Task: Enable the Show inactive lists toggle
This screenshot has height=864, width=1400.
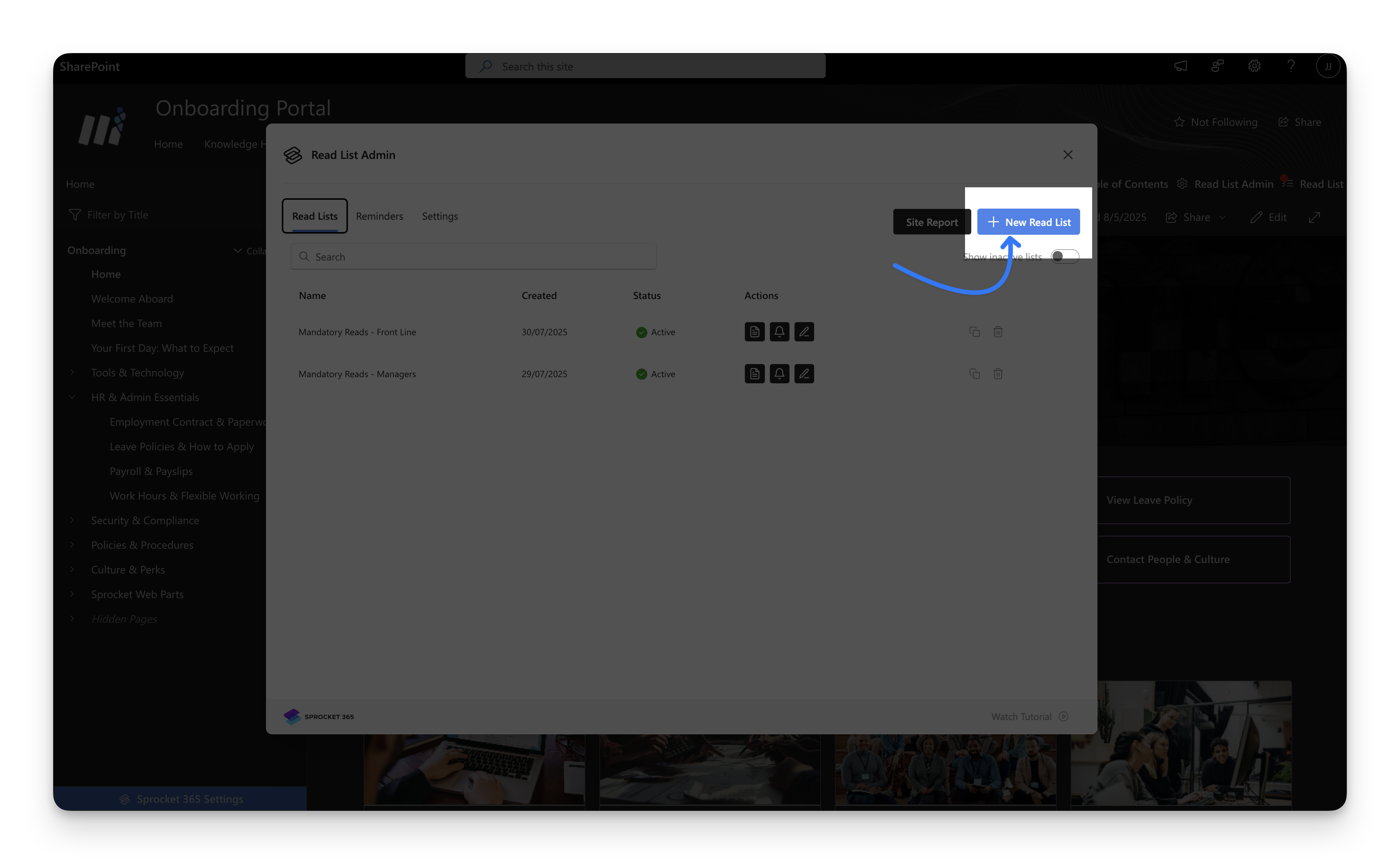Action: pyautogui.click(x=1064, y=257)
